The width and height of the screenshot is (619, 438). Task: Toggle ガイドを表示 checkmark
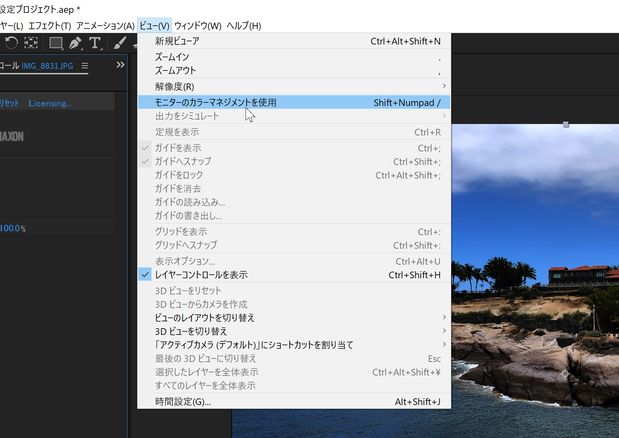294,148
